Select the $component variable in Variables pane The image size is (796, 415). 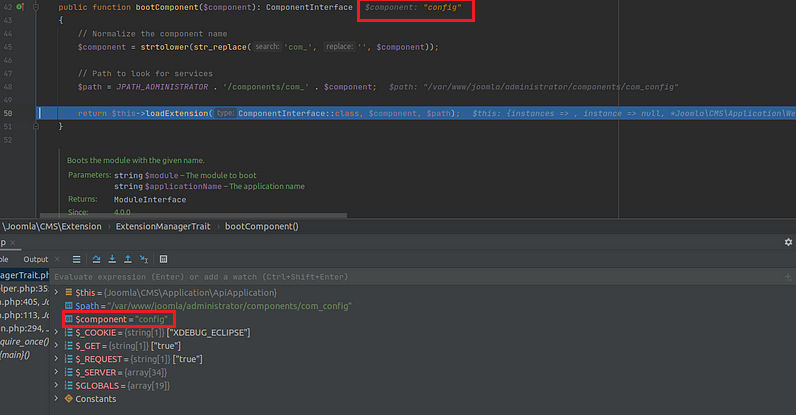(120, 319)
